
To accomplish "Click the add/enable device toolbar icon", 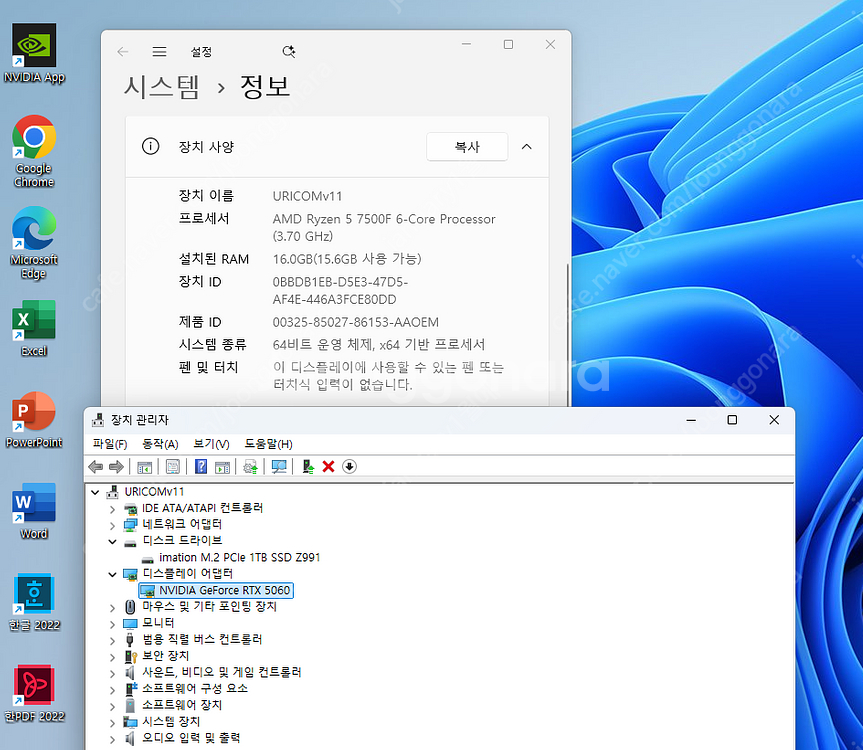I will coord(308,467).
